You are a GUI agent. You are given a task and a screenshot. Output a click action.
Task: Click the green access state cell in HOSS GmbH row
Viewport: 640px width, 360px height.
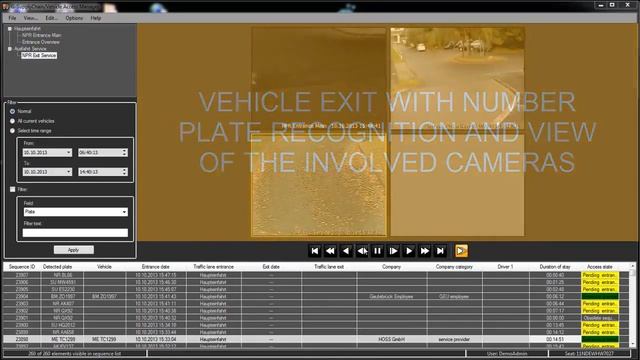(x=600, y=339)
